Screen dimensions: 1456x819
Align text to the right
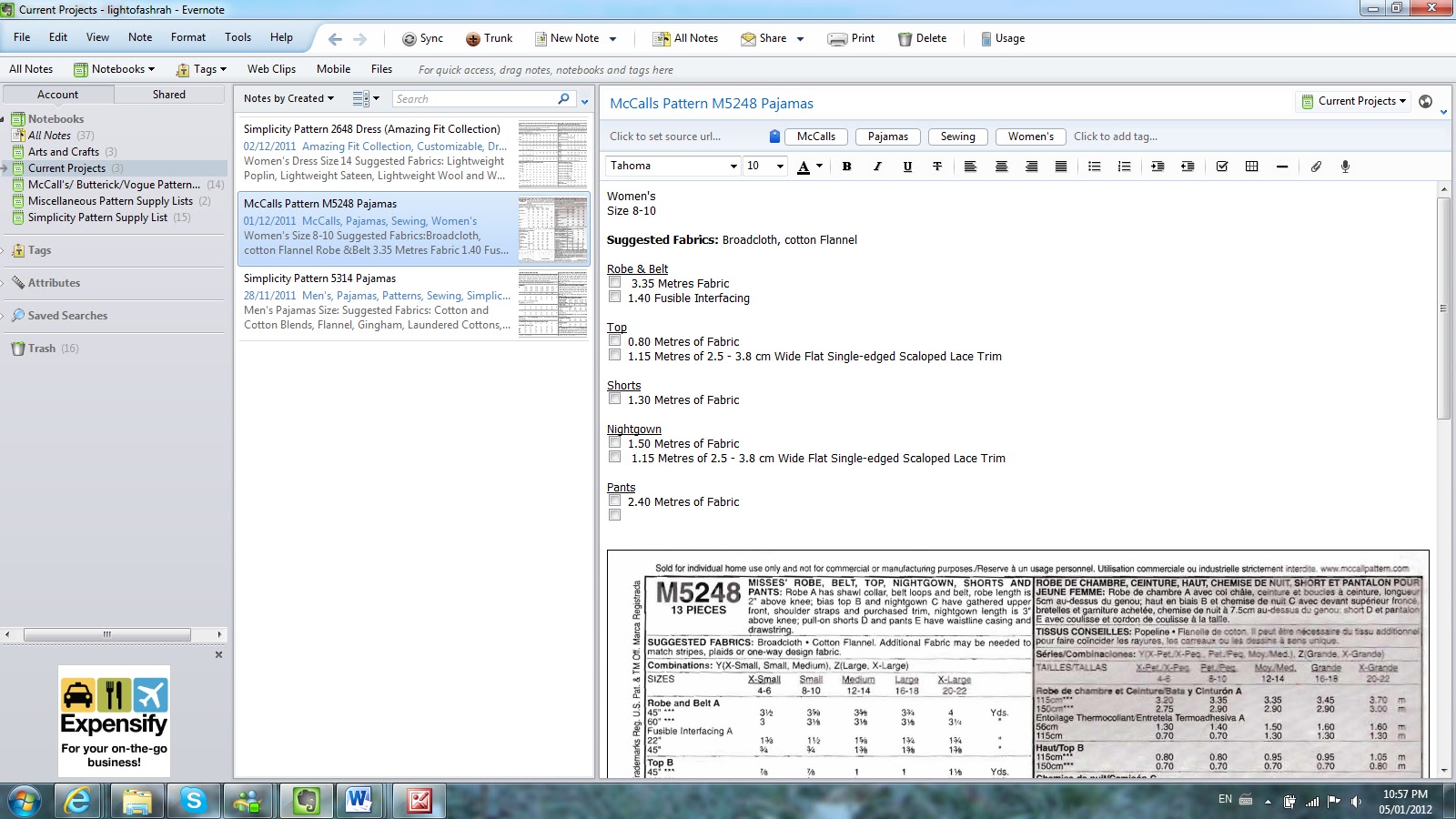1031,167
